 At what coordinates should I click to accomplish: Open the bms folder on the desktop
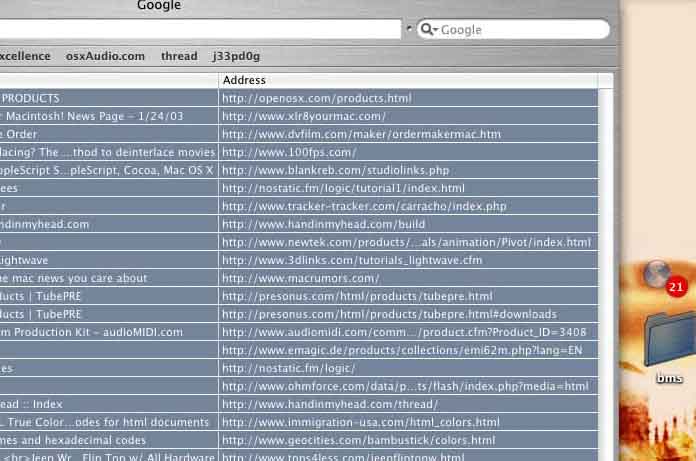click(670, 339)
